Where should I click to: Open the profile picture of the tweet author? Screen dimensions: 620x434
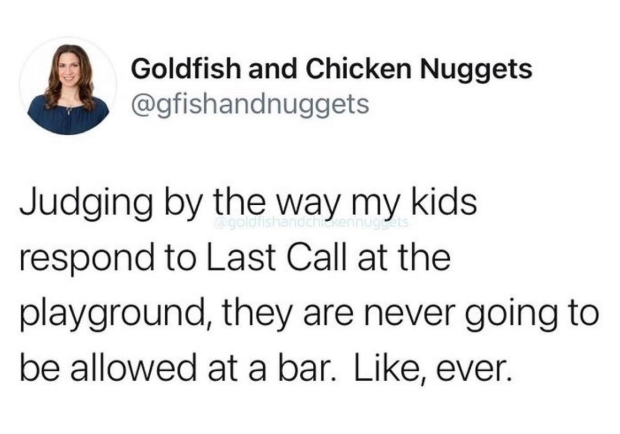[68, 87]
